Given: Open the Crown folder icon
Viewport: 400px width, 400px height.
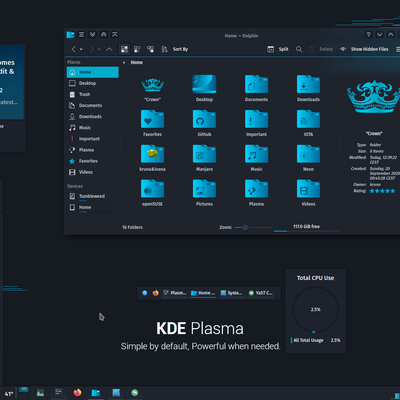Looking at the screenshot, I should click(152, 85).
